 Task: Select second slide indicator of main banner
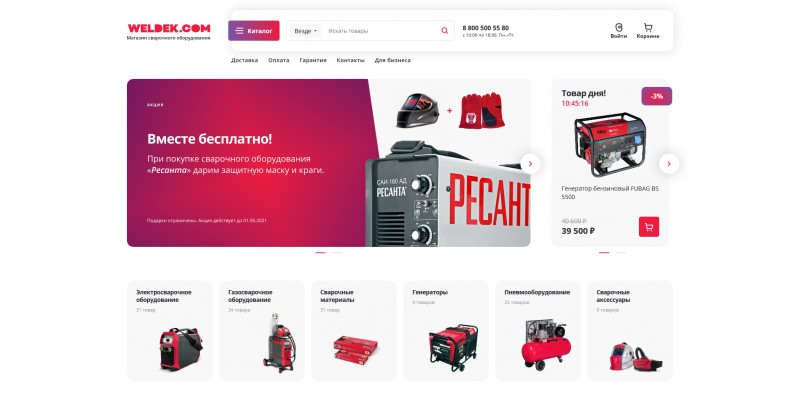337,253
